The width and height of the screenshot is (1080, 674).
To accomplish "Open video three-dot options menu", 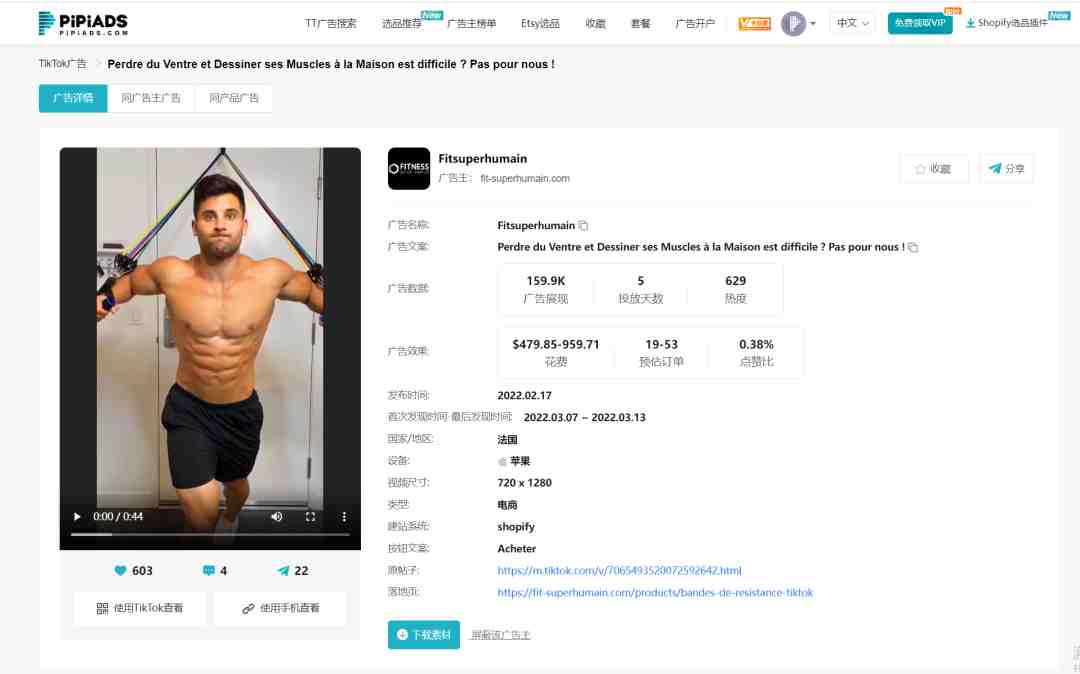I will click(344, 516).
